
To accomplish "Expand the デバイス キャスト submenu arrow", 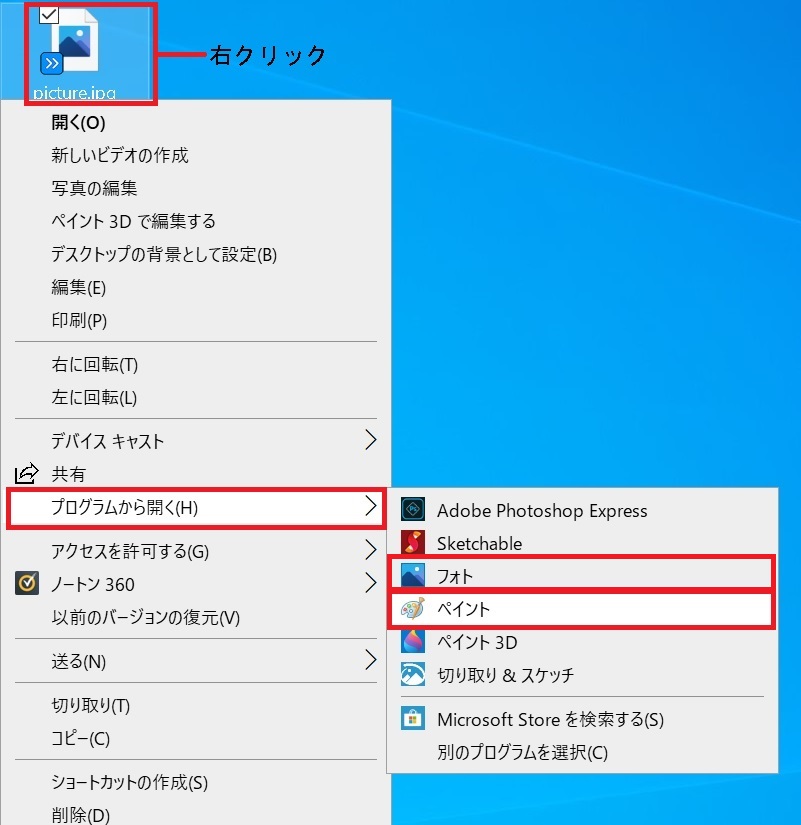I will [371, 440].
